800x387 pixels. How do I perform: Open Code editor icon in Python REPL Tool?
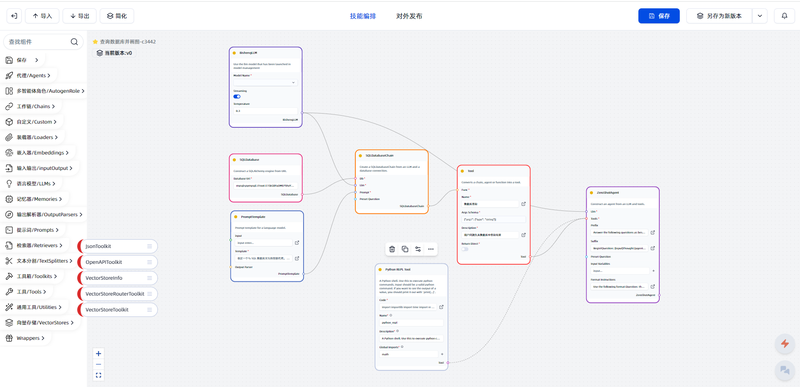tap(441, 307)
